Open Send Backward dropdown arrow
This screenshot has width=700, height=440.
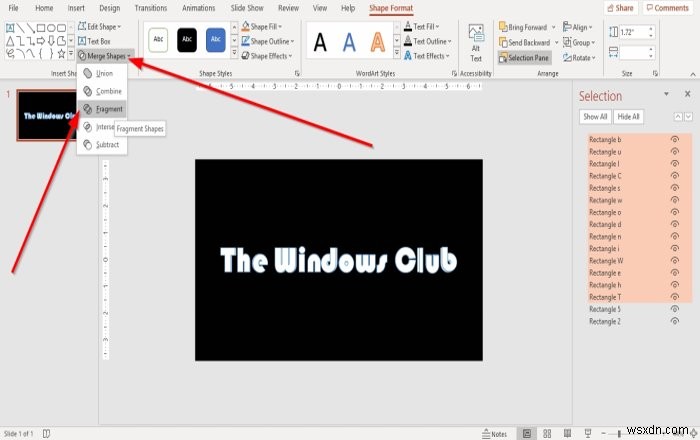tap(556, 42)
